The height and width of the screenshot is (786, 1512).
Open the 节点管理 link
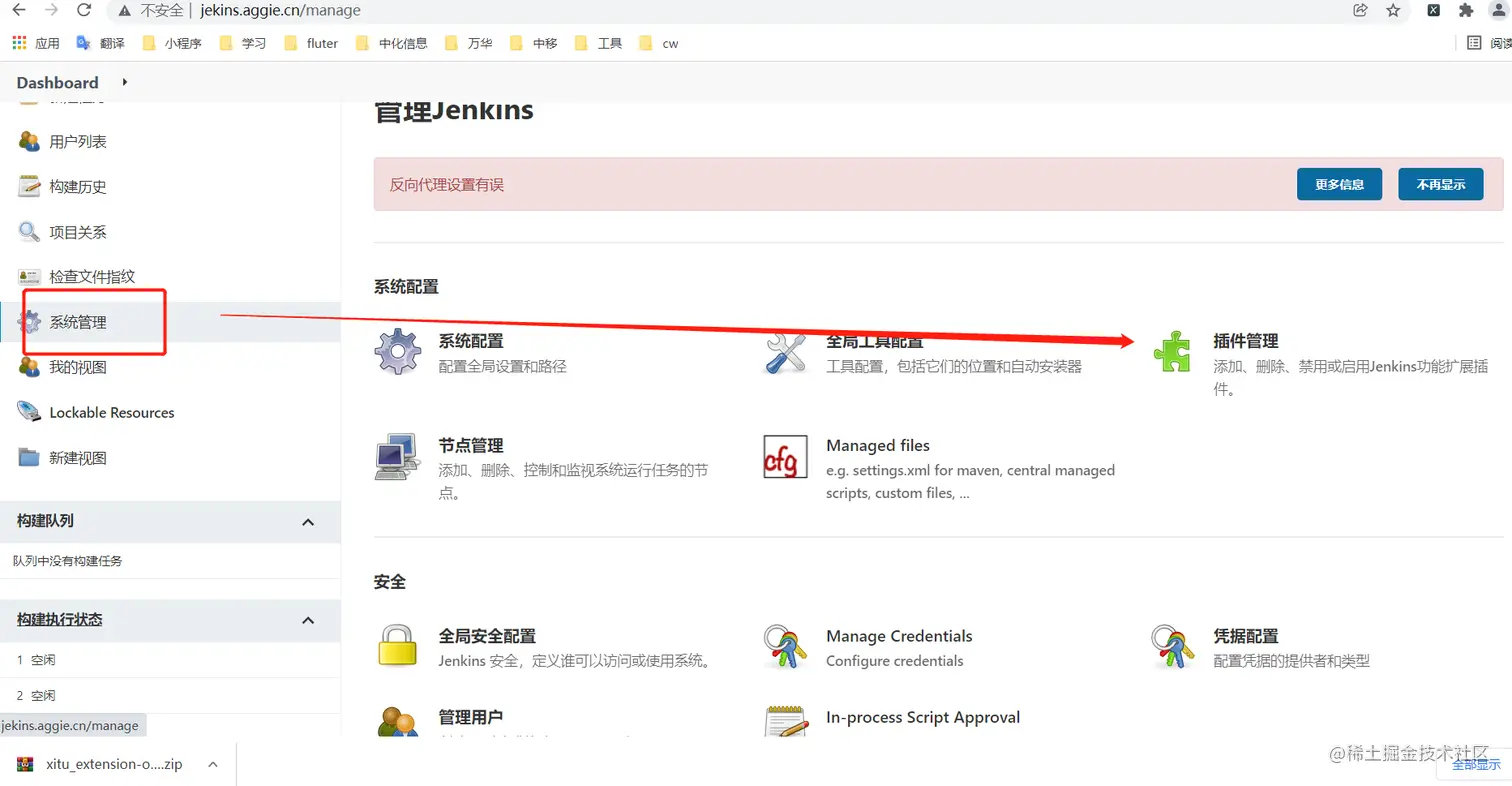(471, 446)
